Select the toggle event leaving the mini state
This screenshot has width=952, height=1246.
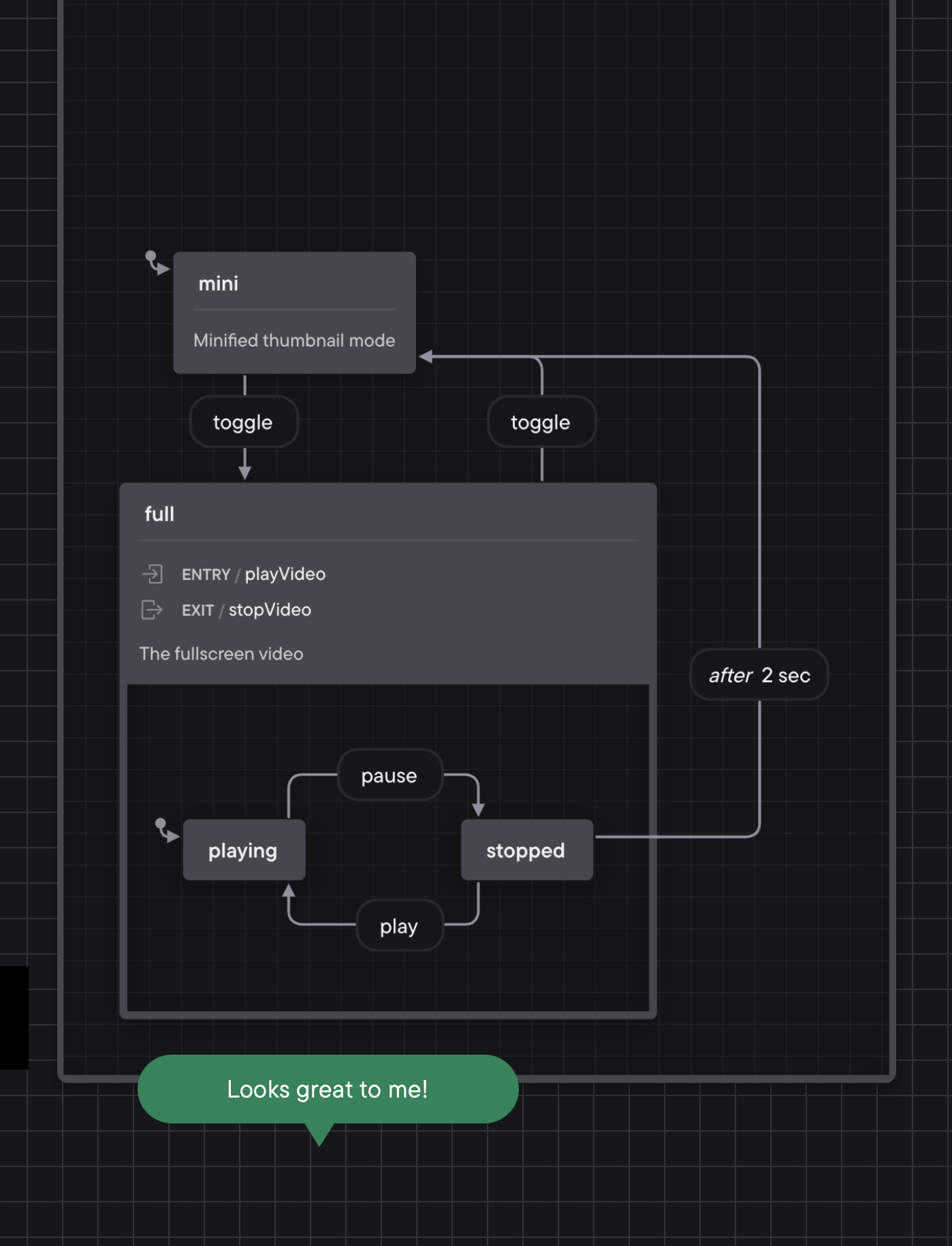[x=243, y=422]
